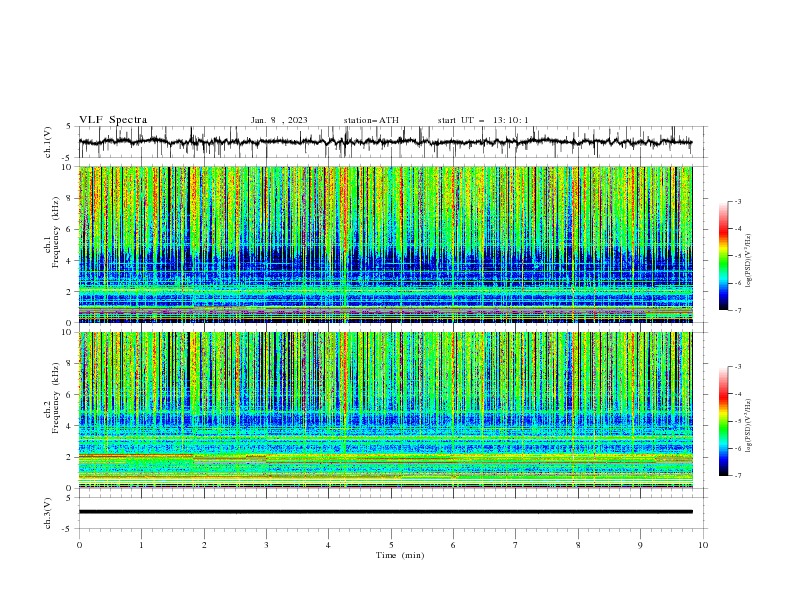
Task: Select the "start UT = 13:10:1" text
Action: click(483, 120)
